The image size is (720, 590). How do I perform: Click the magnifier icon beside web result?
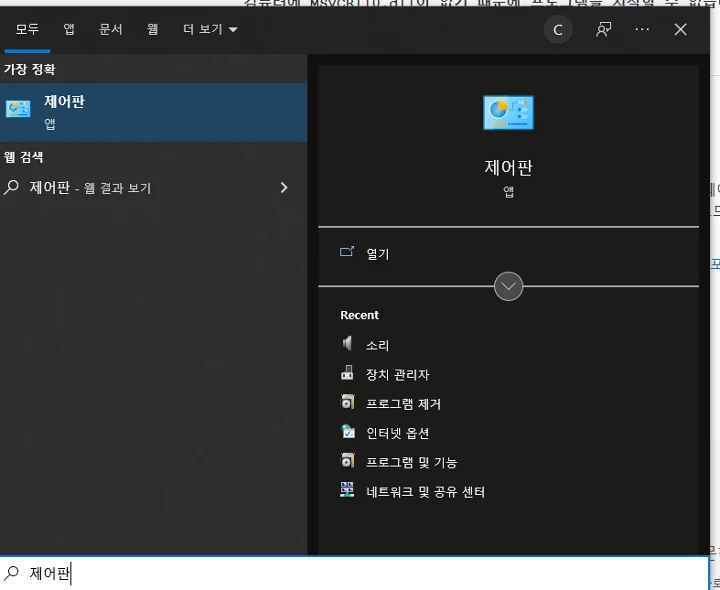[x=11, y=187]
